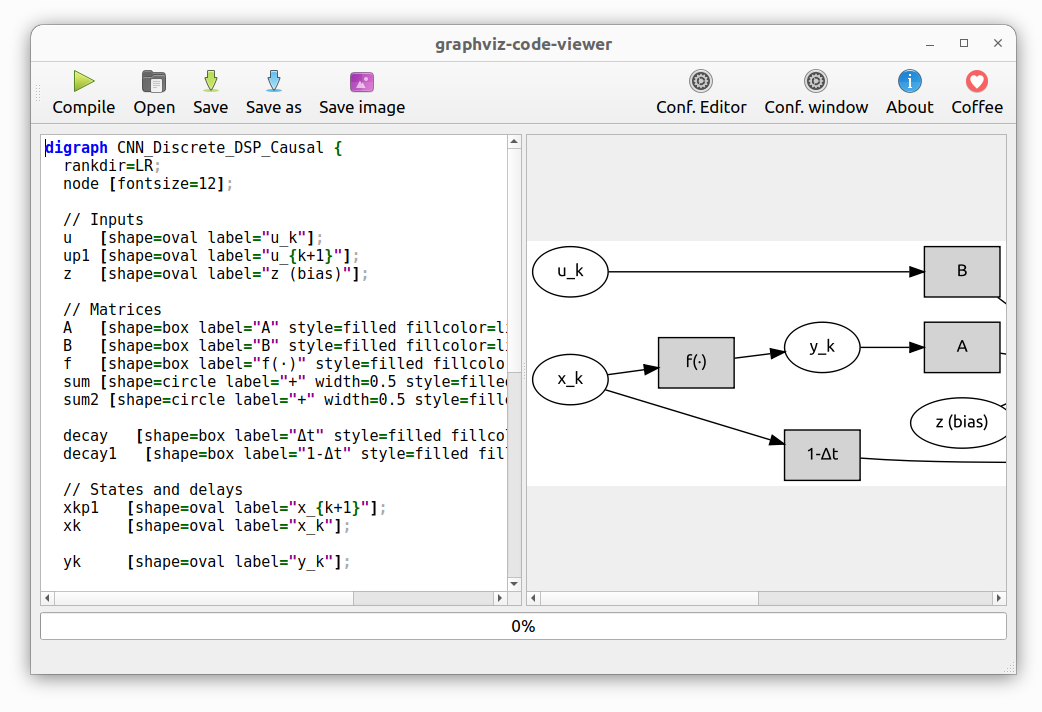Click the up arrow on the editor scrollbar
The width and height of the screenshot is (1042, 712).
514,140
